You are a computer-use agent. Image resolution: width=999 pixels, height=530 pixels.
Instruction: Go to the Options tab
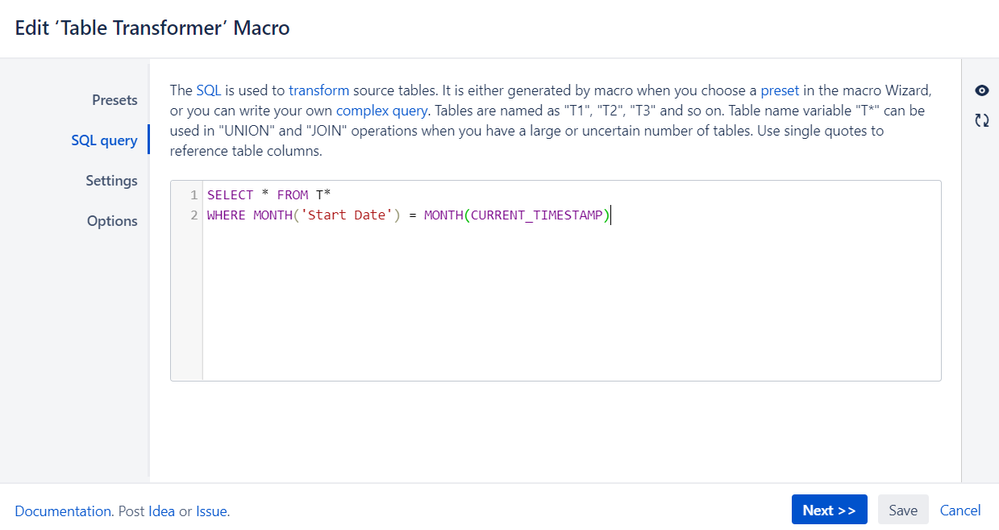point(112,221)
